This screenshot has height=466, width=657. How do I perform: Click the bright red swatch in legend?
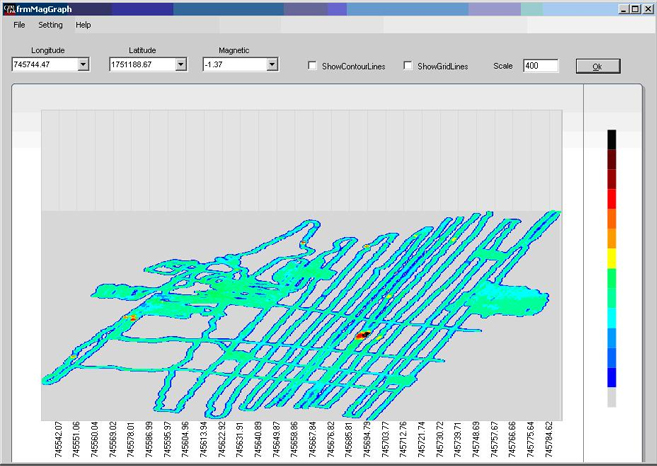click(612, 199)
